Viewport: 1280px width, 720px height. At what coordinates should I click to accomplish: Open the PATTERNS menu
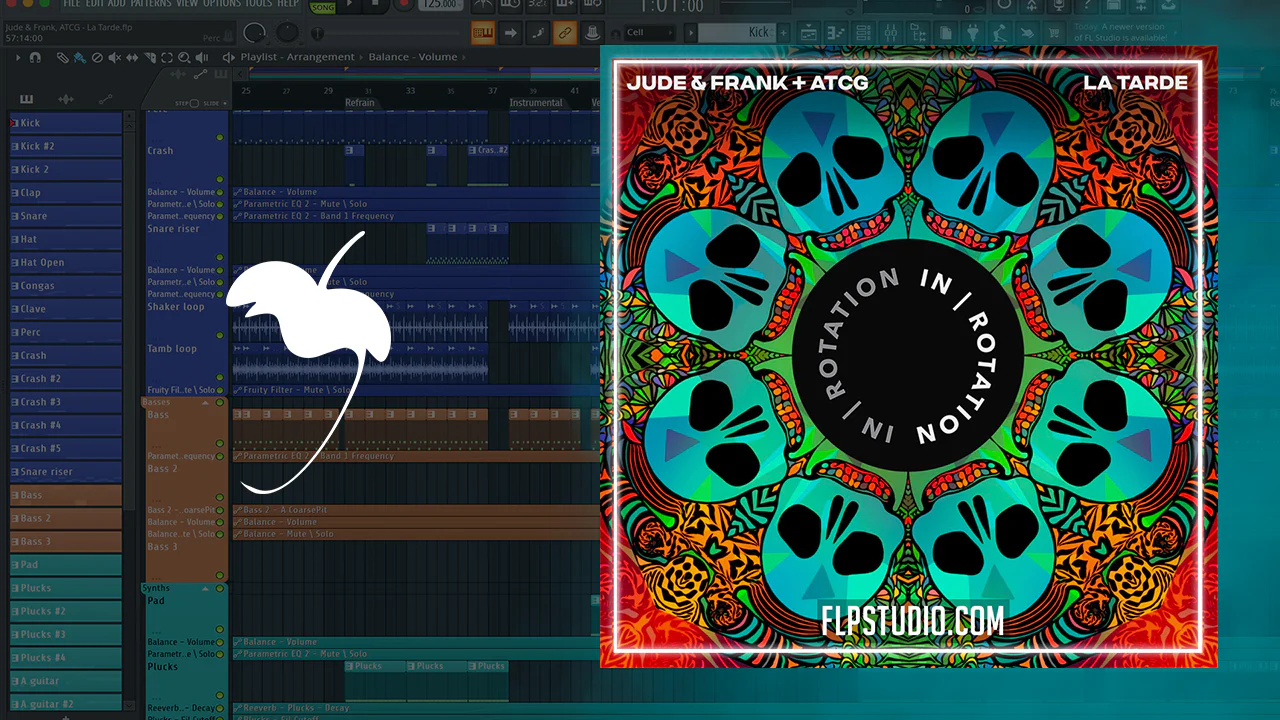pyautogui.click(x=151, y=4)
